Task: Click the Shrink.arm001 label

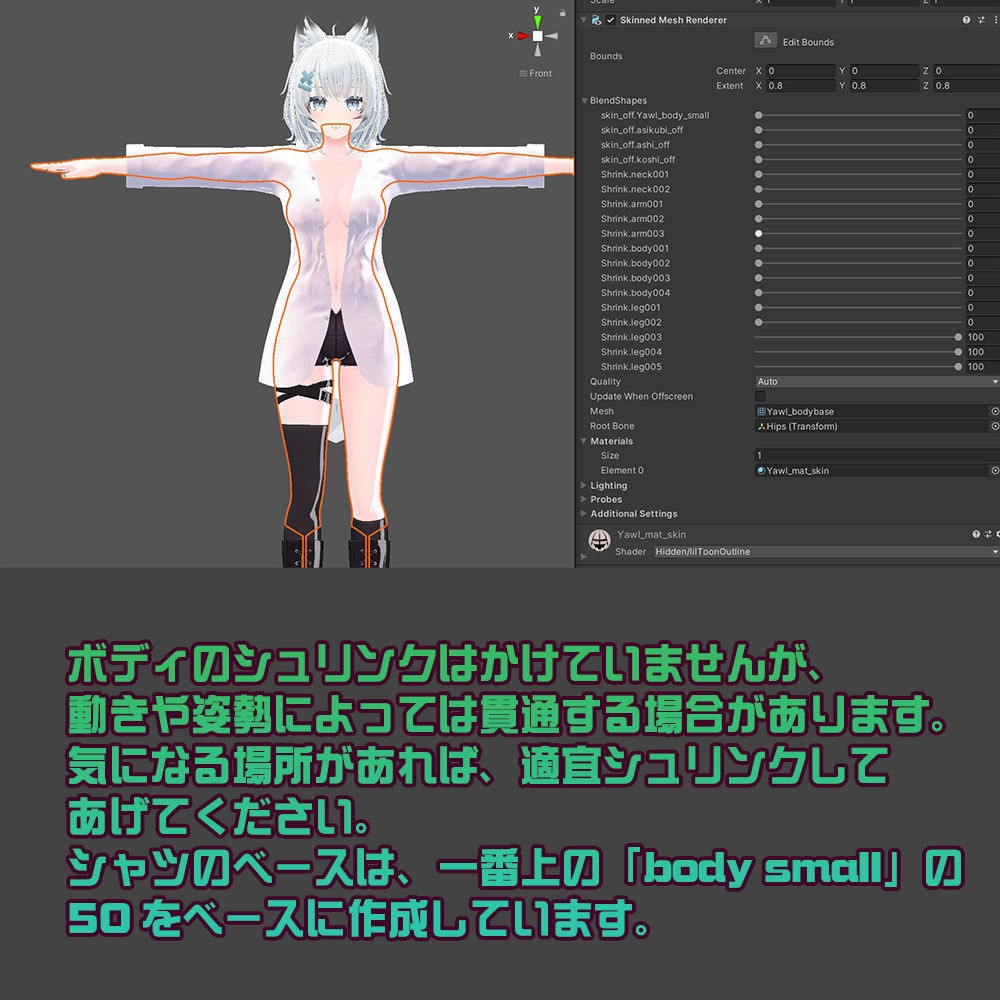Action: pyautogui.click(x=632, y=204)
